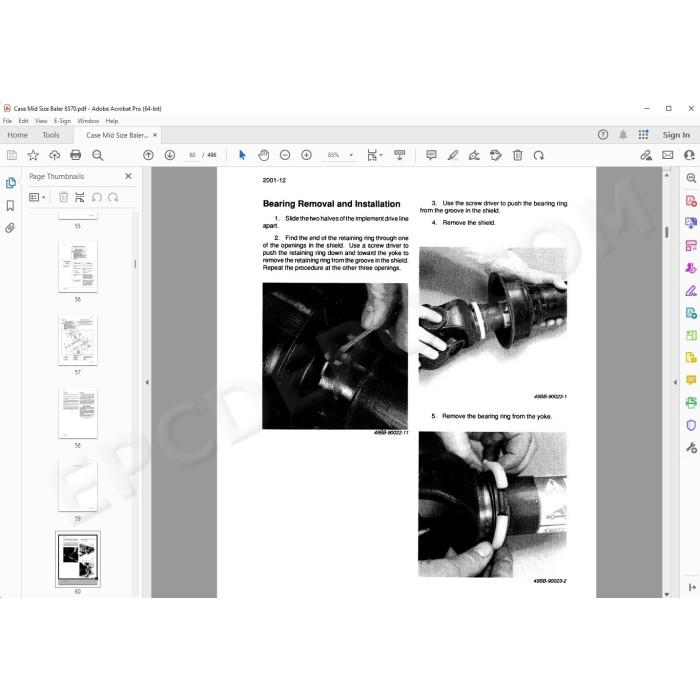Delete selected pages in thumbnails panel

click(64, 197)
